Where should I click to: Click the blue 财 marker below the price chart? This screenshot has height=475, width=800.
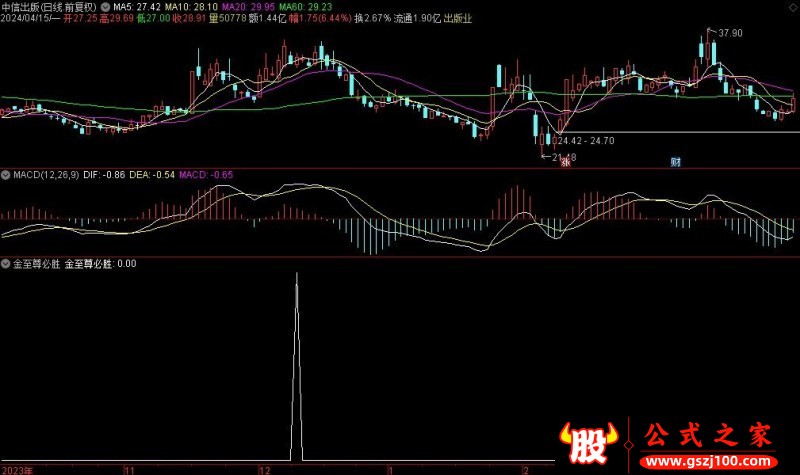tap(675, 162)
